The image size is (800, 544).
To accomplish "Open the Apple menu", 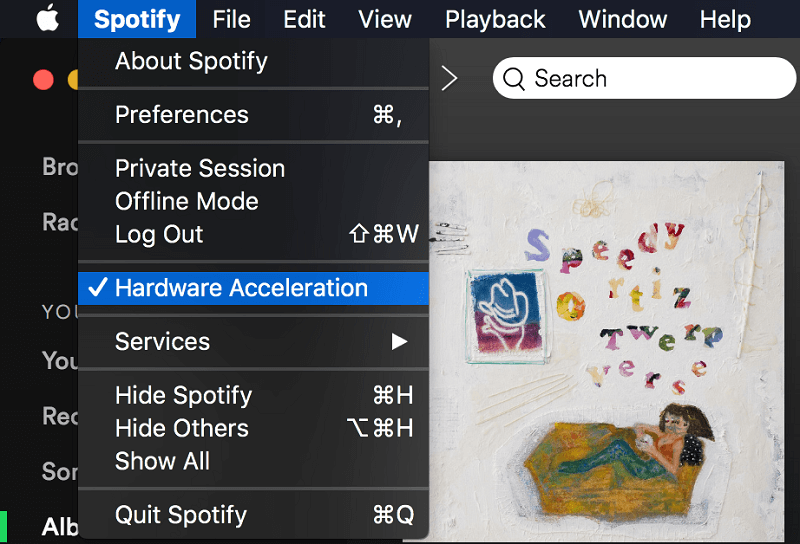I will pos(47,19).
